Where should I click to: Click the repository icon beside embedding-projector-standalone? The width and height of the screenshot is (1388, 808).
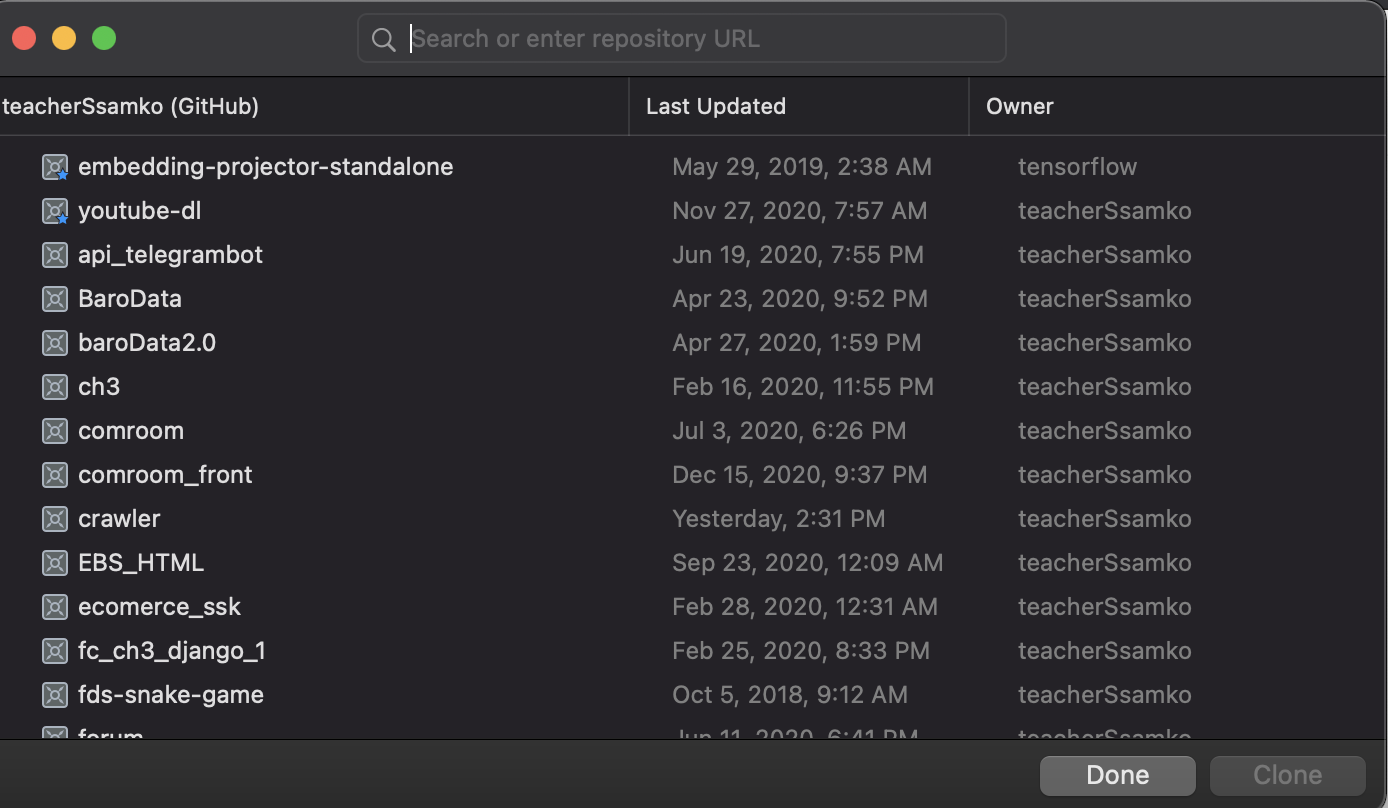pos(55,167)
